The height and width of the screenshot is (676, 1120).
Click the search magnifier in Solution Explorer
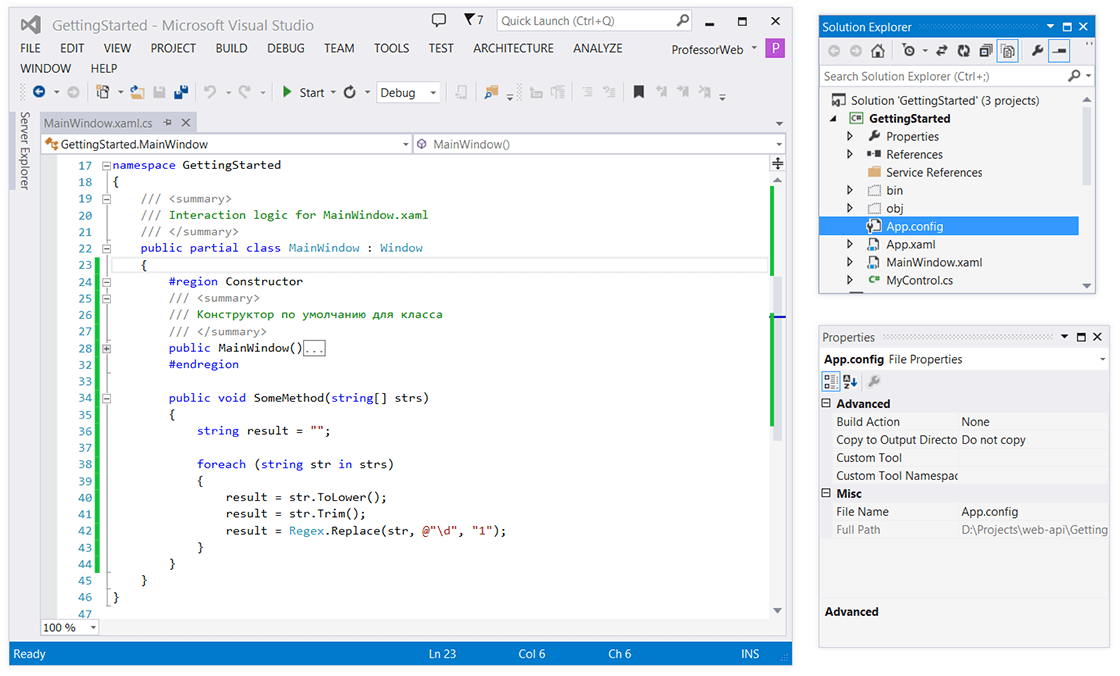point(1074,76)
